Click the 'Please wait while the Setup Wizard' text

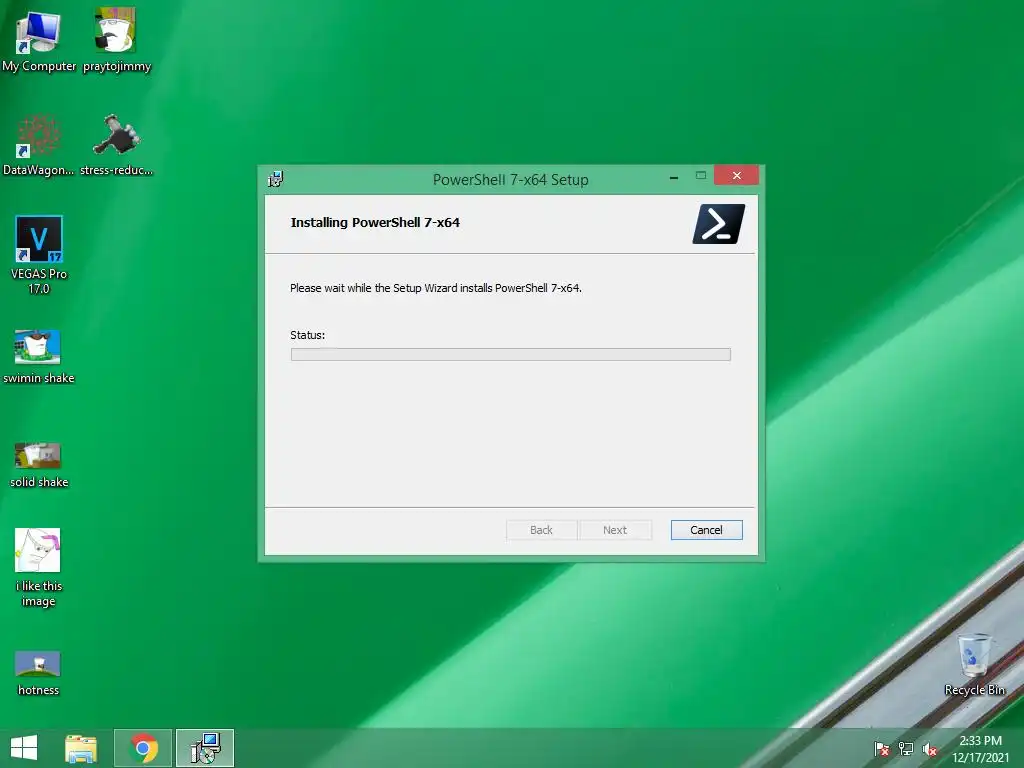coord(436,288)
